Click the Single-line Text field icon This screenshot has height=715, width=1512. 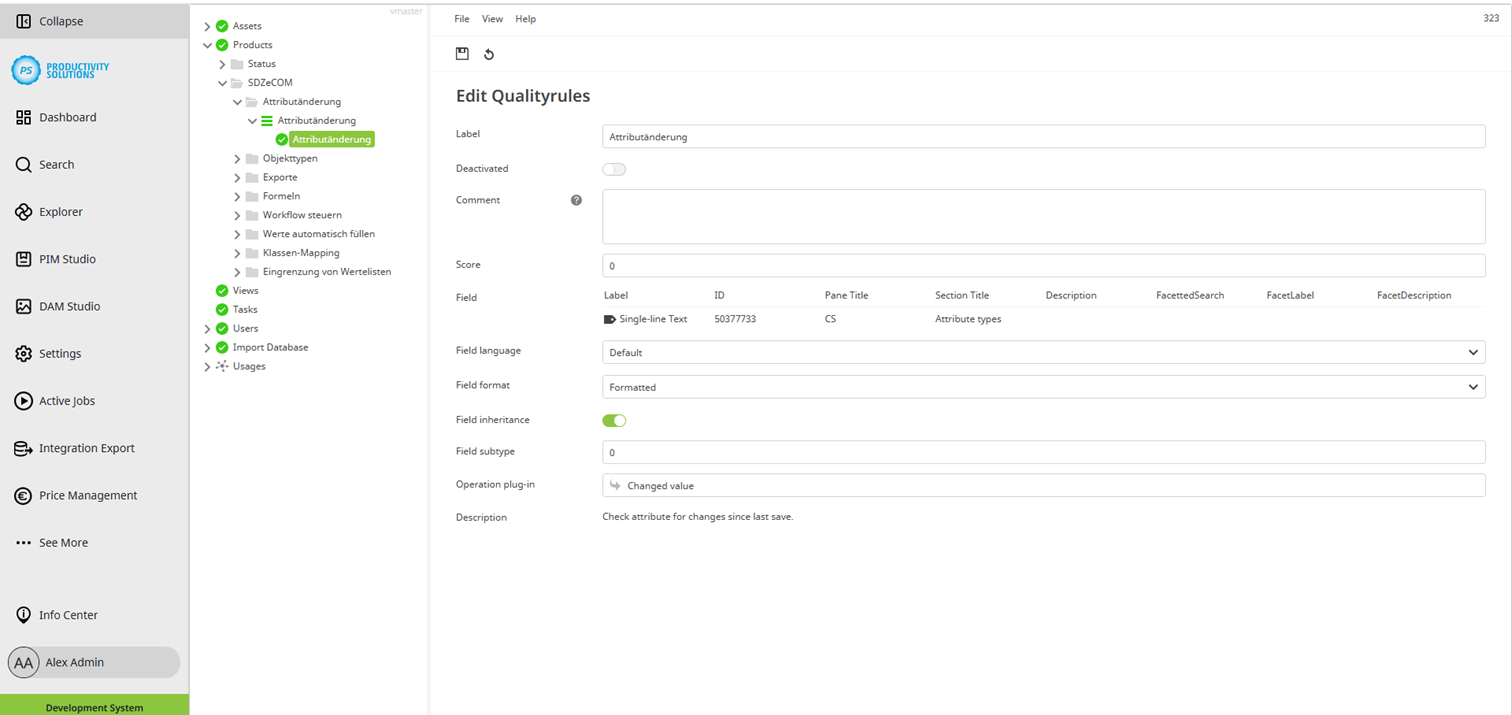tap(611, 318)
